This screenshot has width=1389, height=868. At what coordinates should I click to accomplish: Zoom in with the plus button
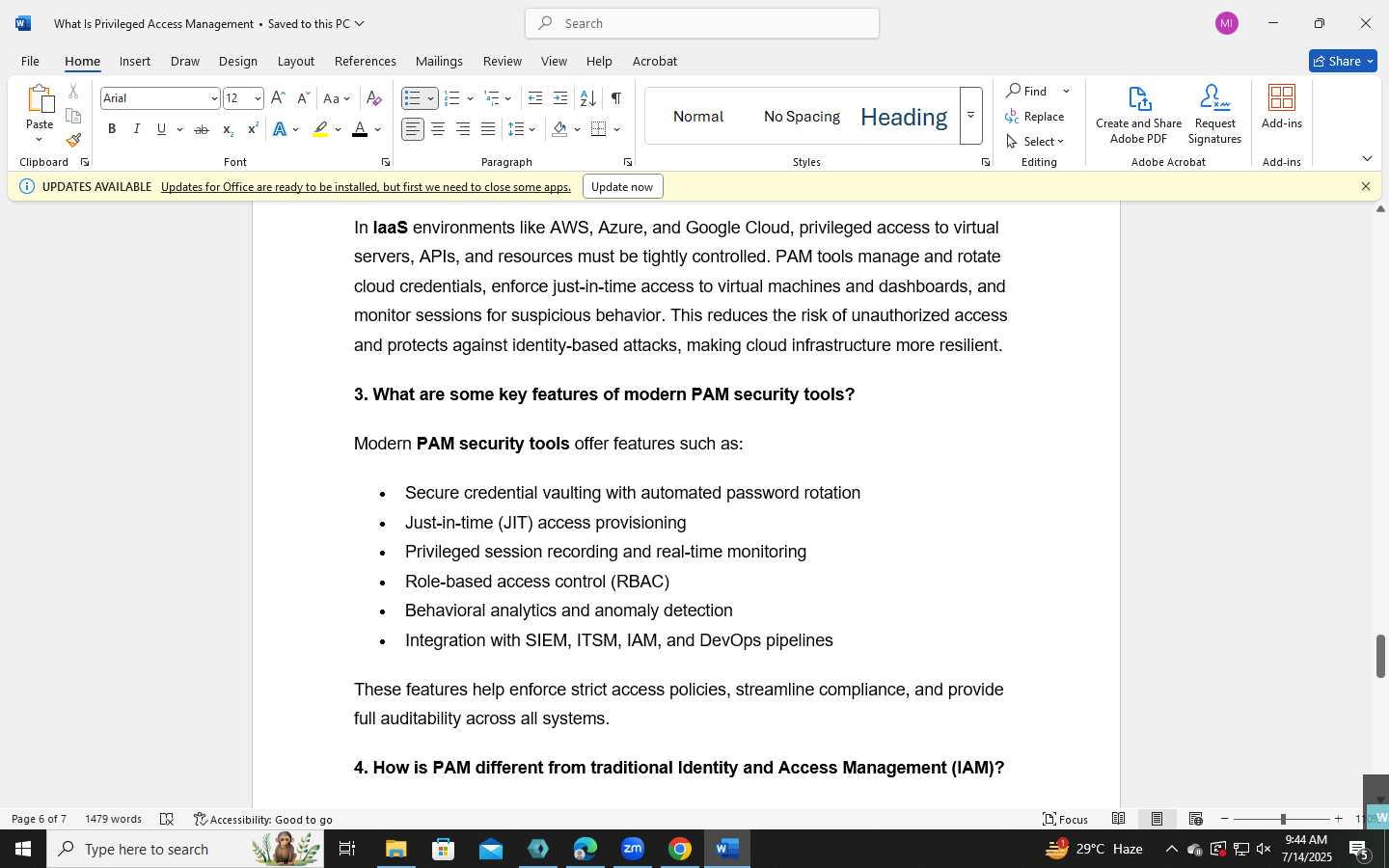(1338, 819)
